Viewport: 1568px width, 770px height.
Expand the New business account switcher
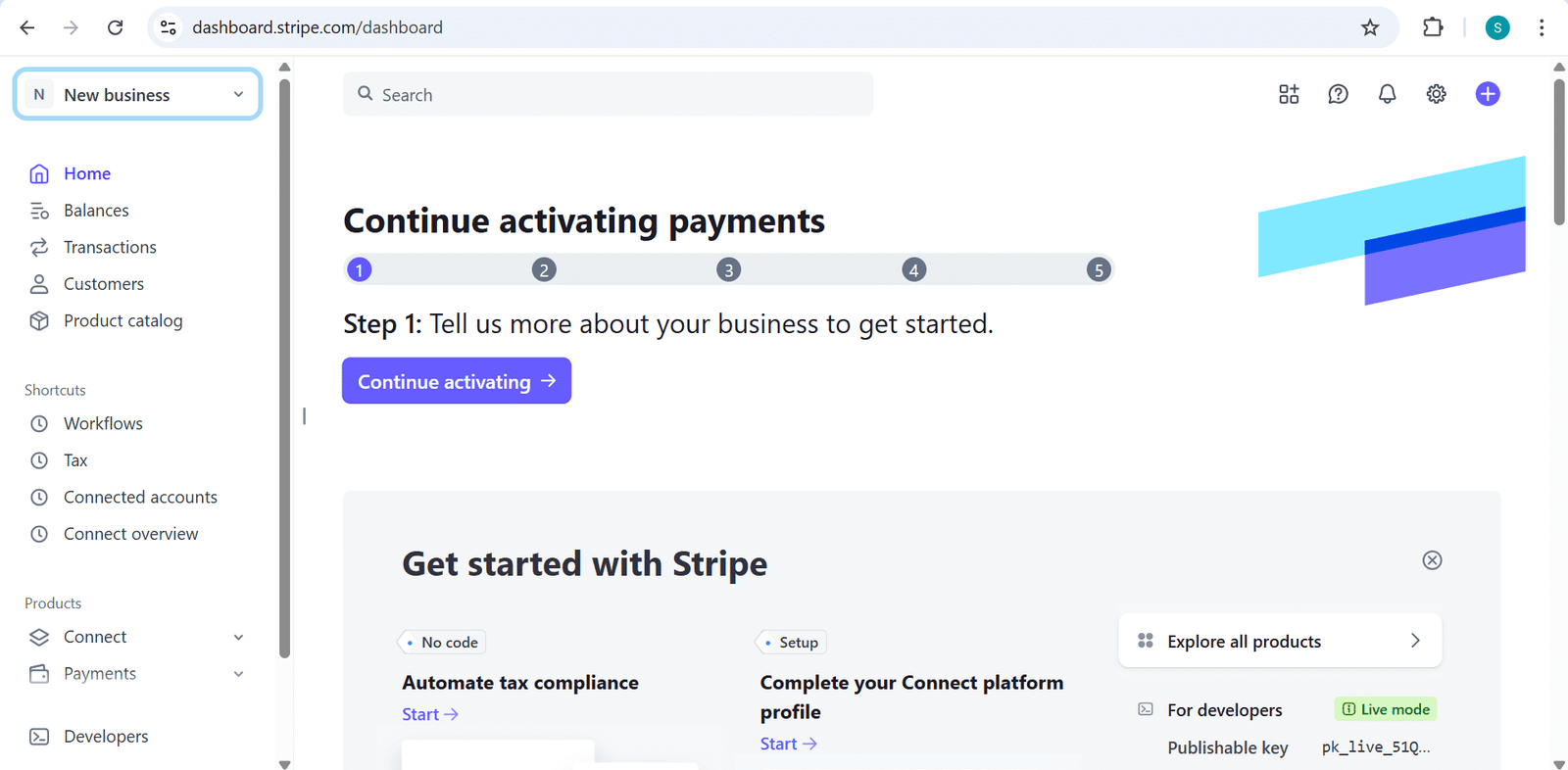click(137, 95)
